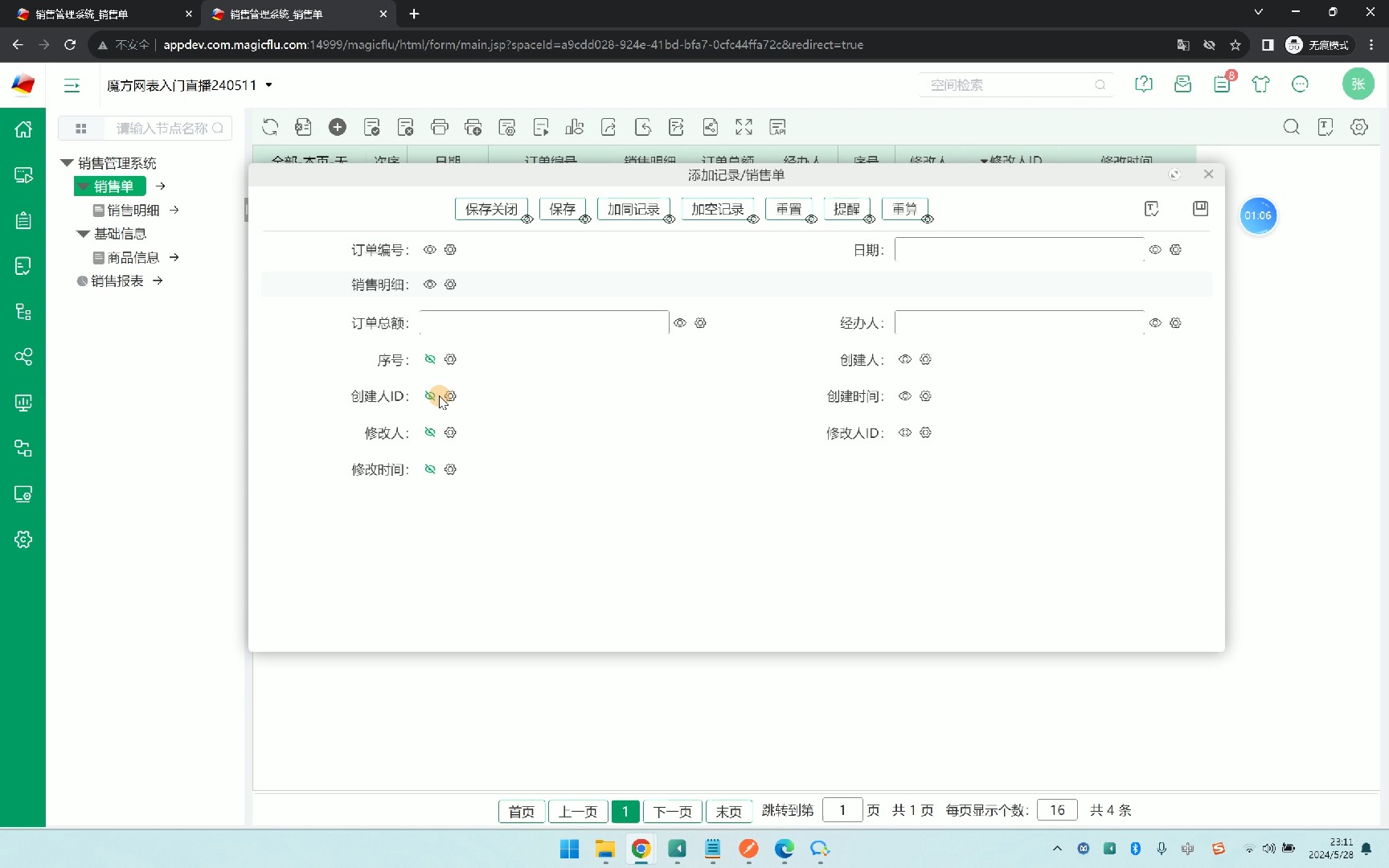Open the notifications clipboard with badge 8
The image size is (1389, 868).
(x=1222, y=84)
